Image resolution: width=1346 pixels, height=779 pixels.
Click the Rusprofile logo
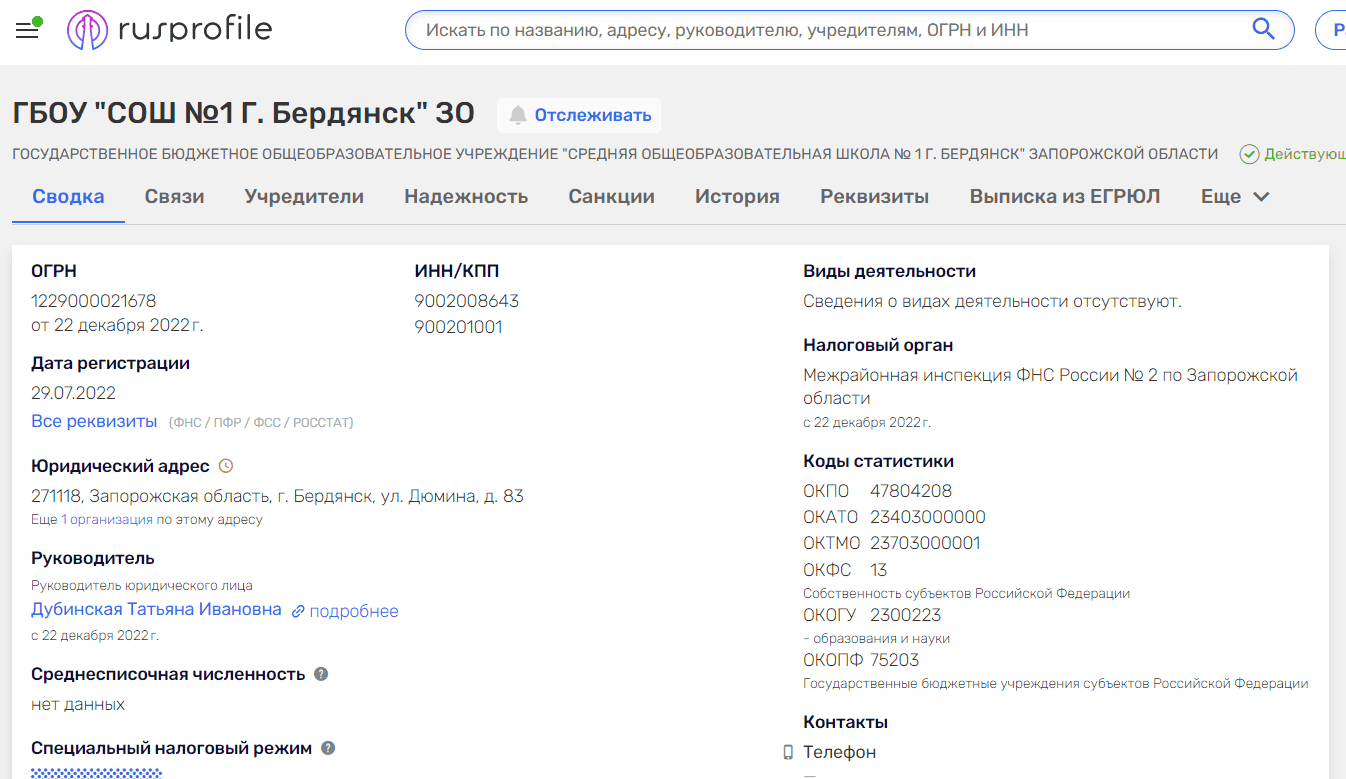pyautogui.click(x=169, y=30)
